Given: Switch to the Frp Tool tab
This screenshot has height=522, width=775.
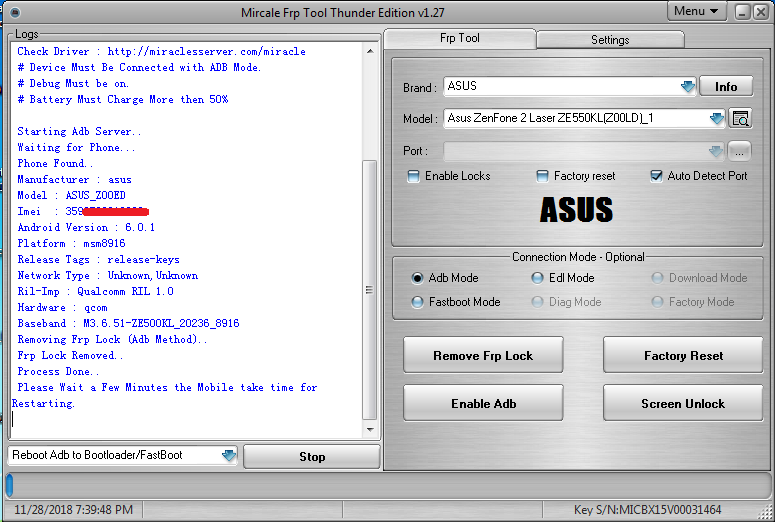Looking at the screenshot, I should coord(460,38).
